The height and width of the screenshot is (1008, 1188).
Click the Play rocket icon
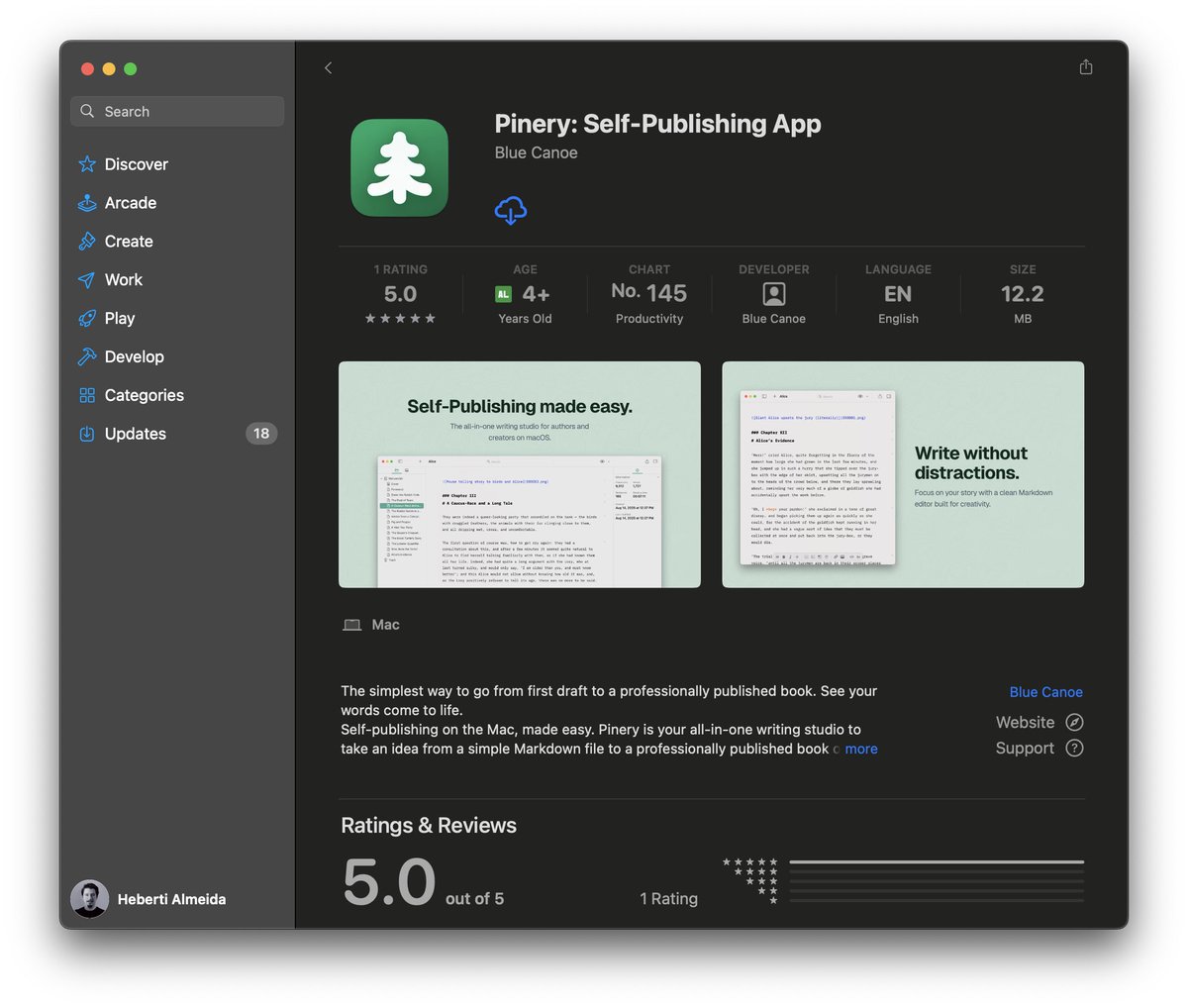click(87, 319)
